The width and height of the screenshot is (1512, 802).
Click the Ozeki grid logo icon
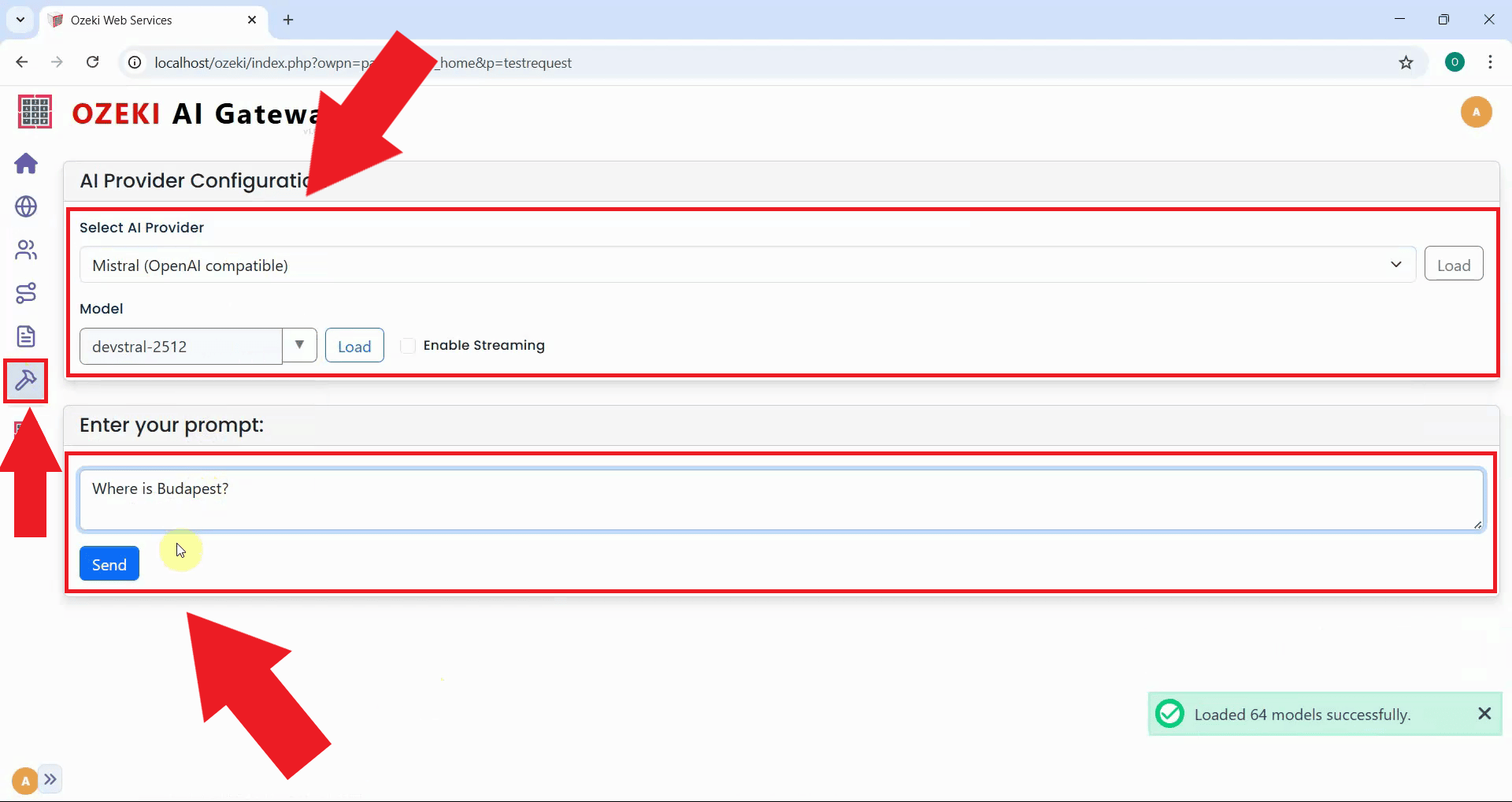35,112
